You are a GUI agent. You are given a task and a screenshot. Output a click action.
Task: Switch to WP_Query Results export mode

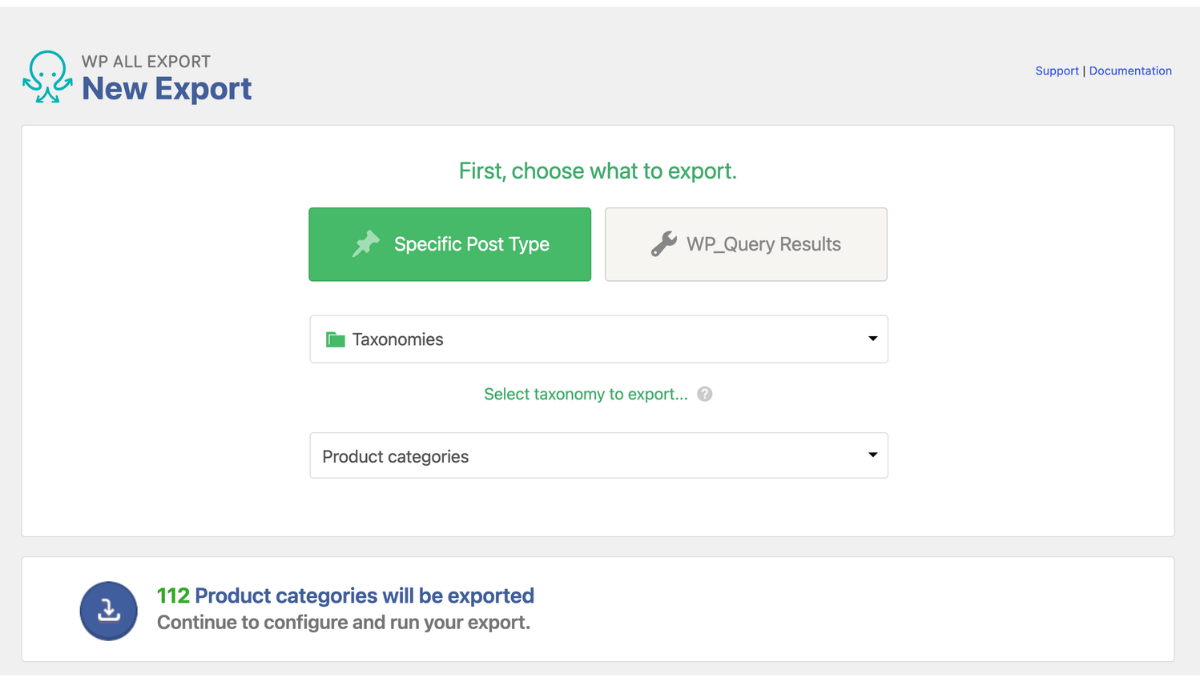point(746,244)
